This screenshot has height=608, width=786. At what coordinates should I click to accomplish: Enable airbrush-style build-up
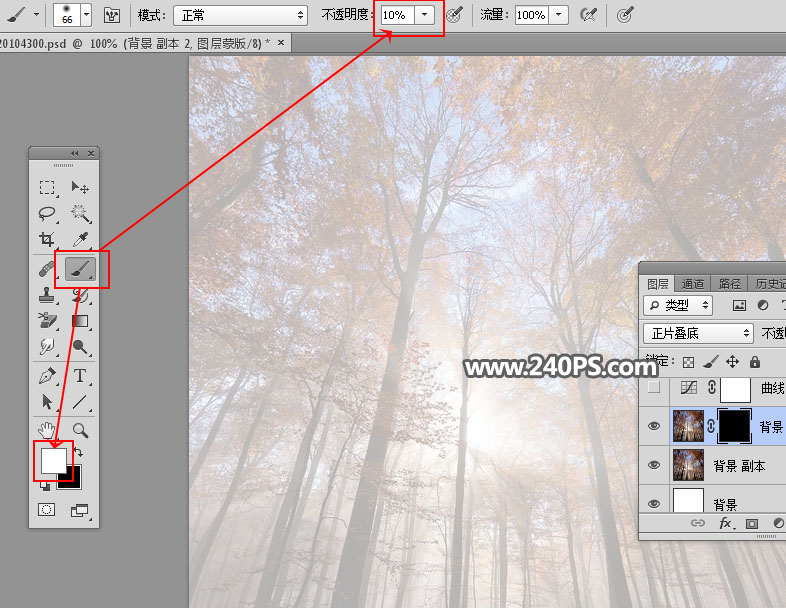(x=588, y=15)
